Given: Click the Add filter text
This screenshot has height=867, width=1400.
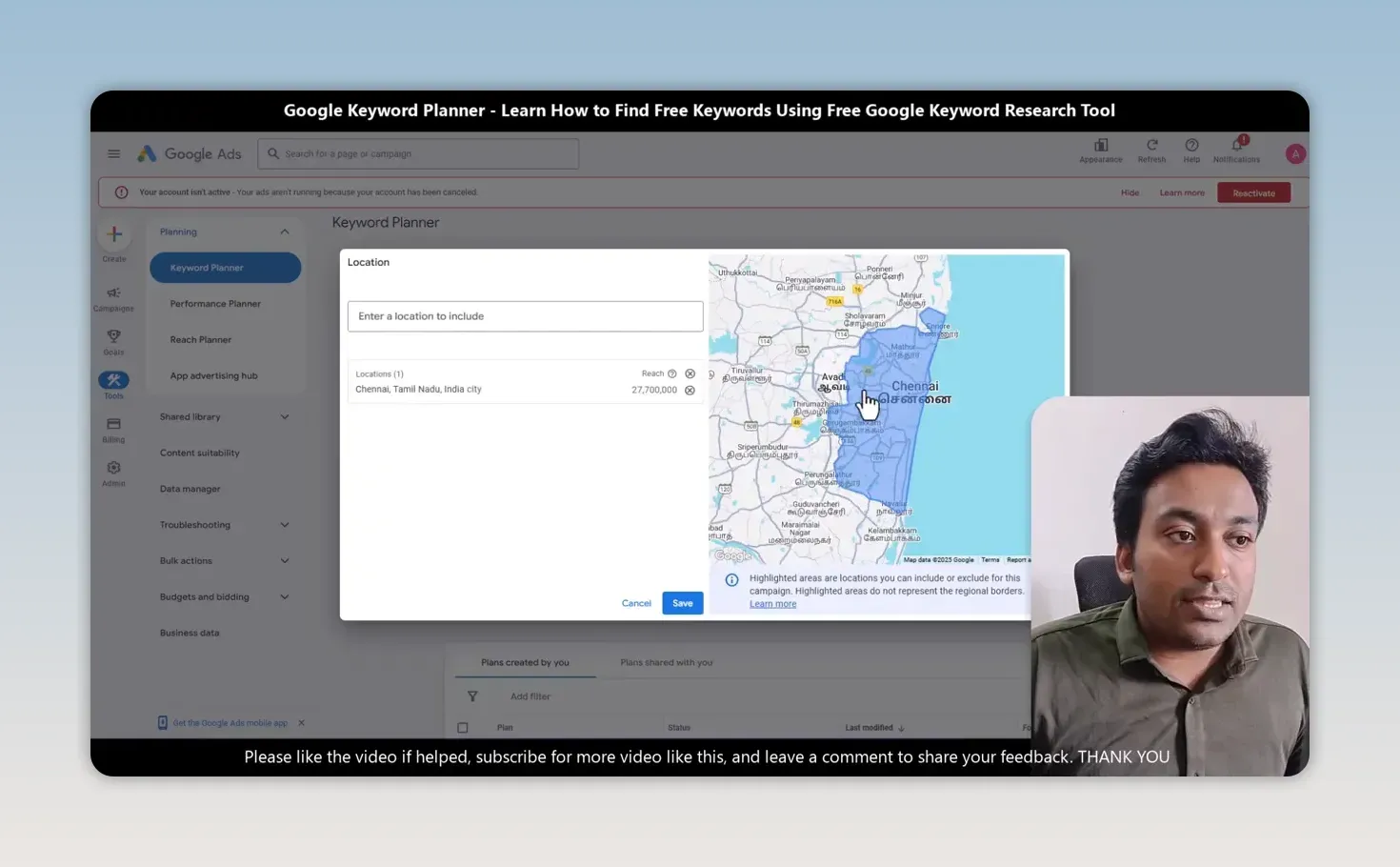Looking at the screenshot, I should 530,696.
